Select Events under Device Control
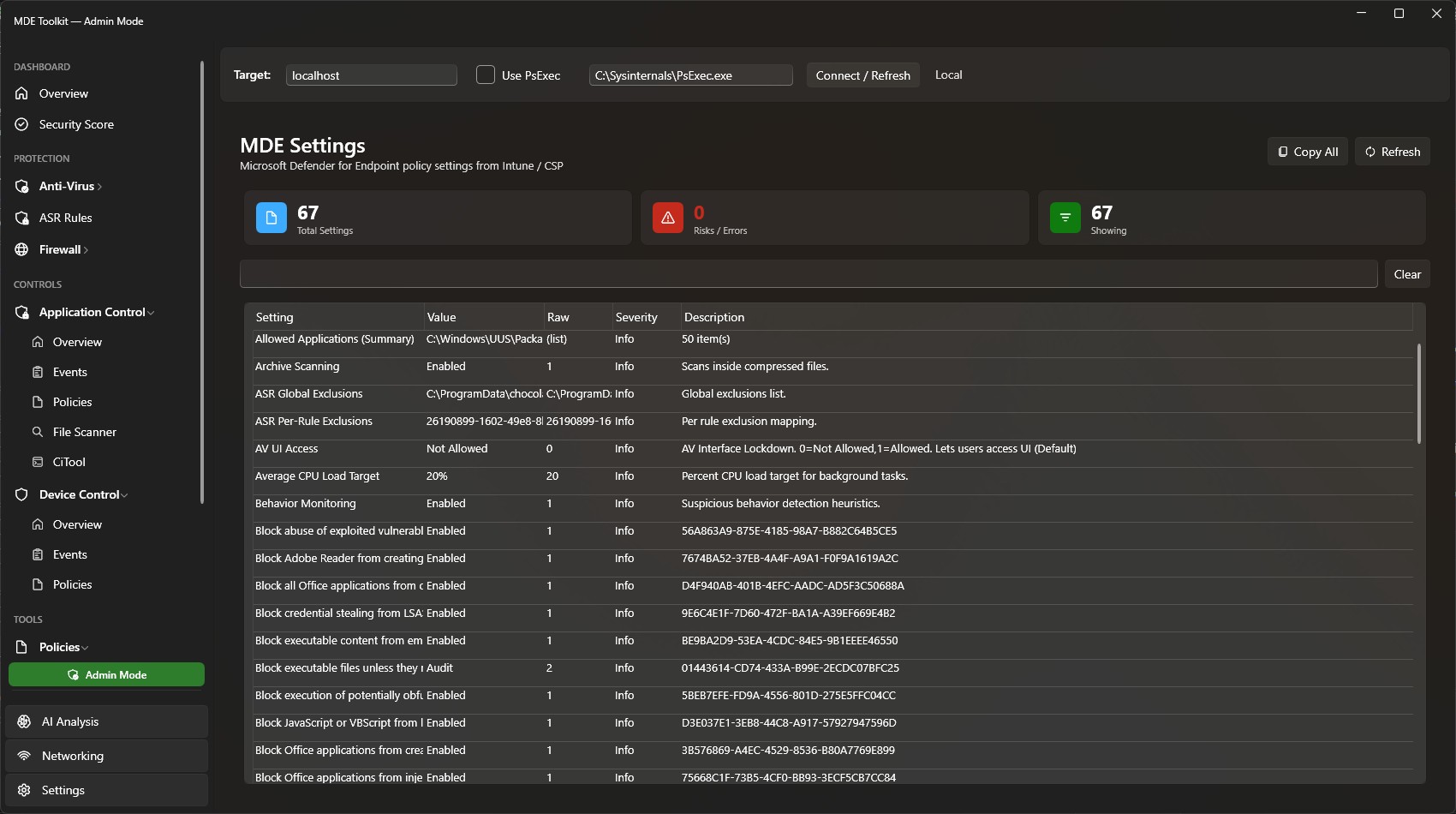This screenshot has height=814, width=1456. click(x=70, y=554)
